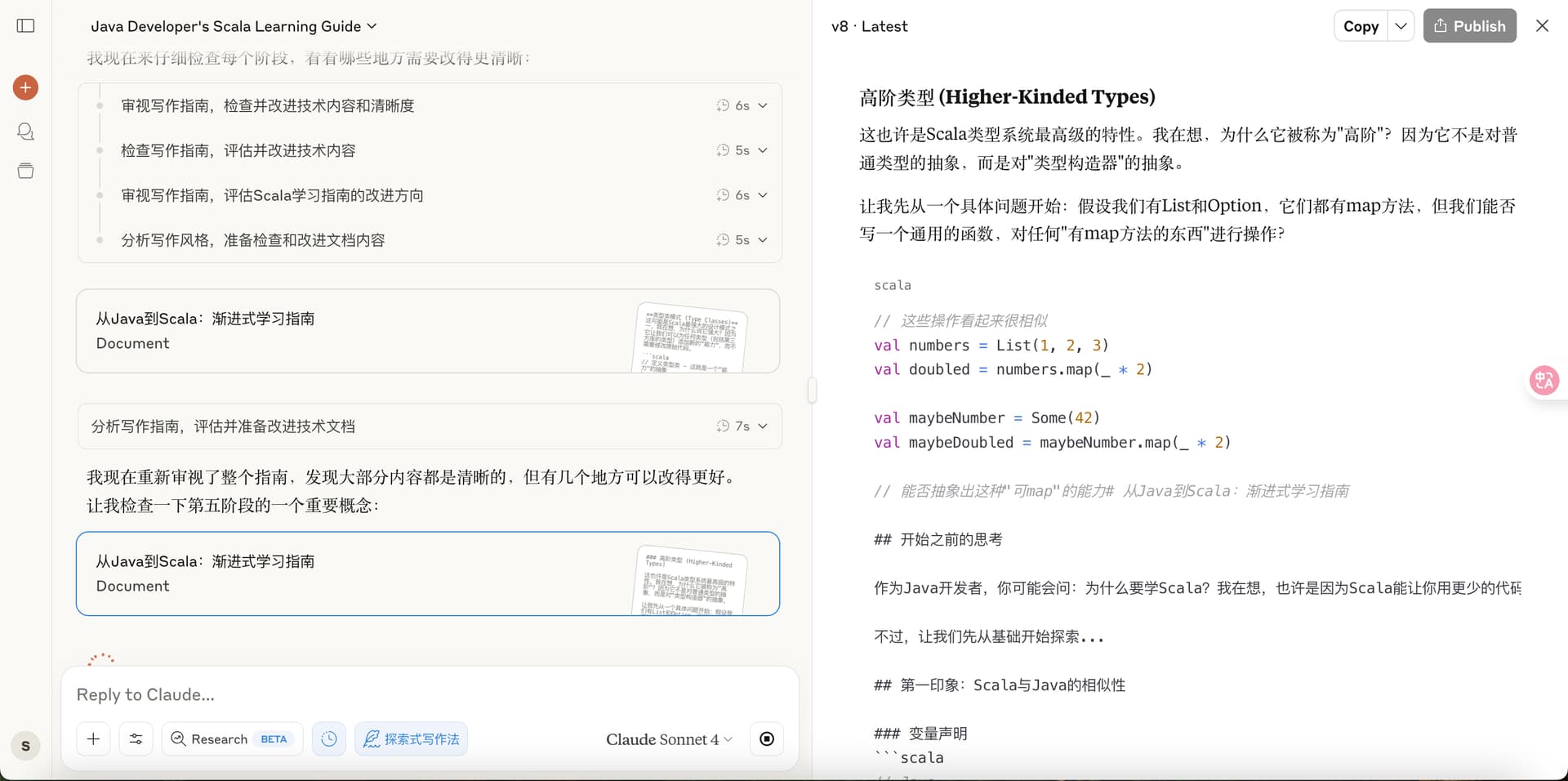Open the projects icon in sidebar

(x=25, y=171)
